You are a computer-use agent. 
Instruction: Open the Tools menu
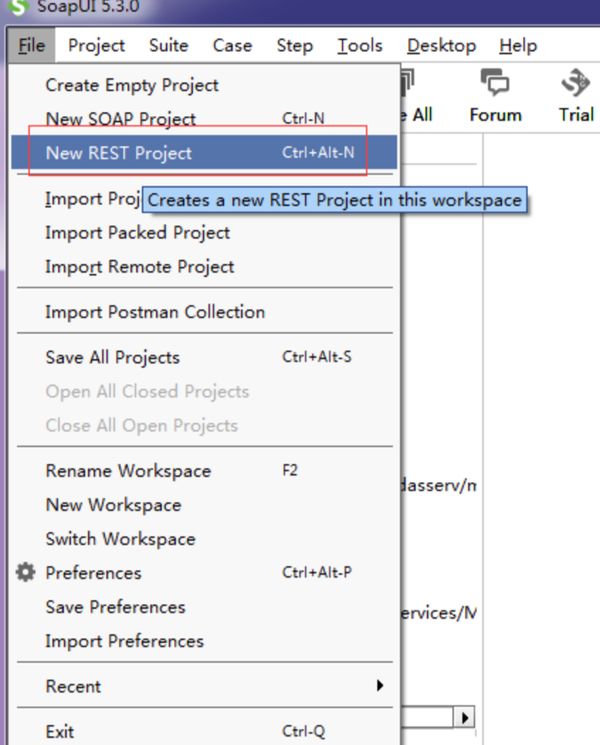tap(359, 46)
